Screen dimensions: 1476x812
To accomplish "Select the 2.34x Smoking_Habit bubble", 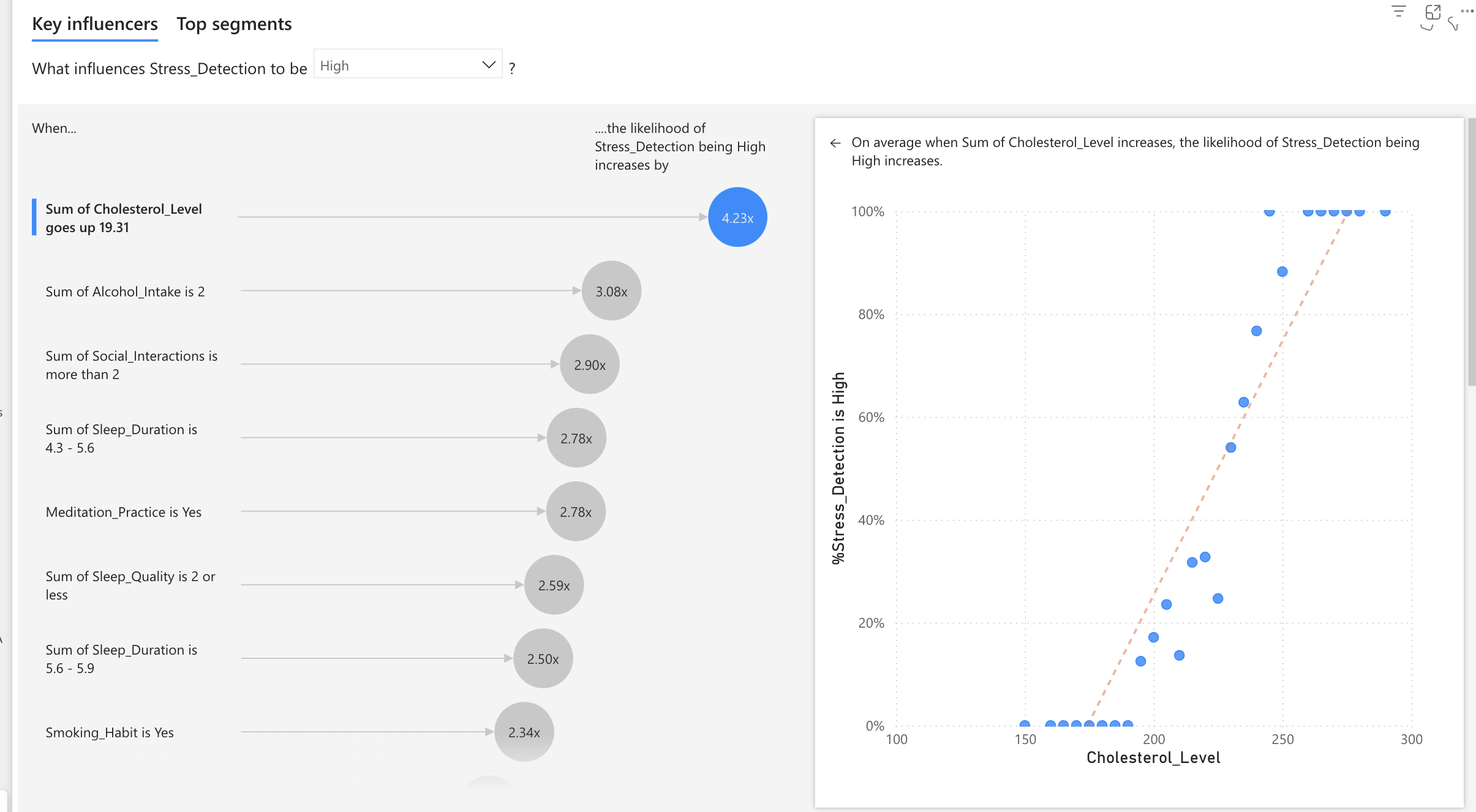I will click(x=524, y=732).
